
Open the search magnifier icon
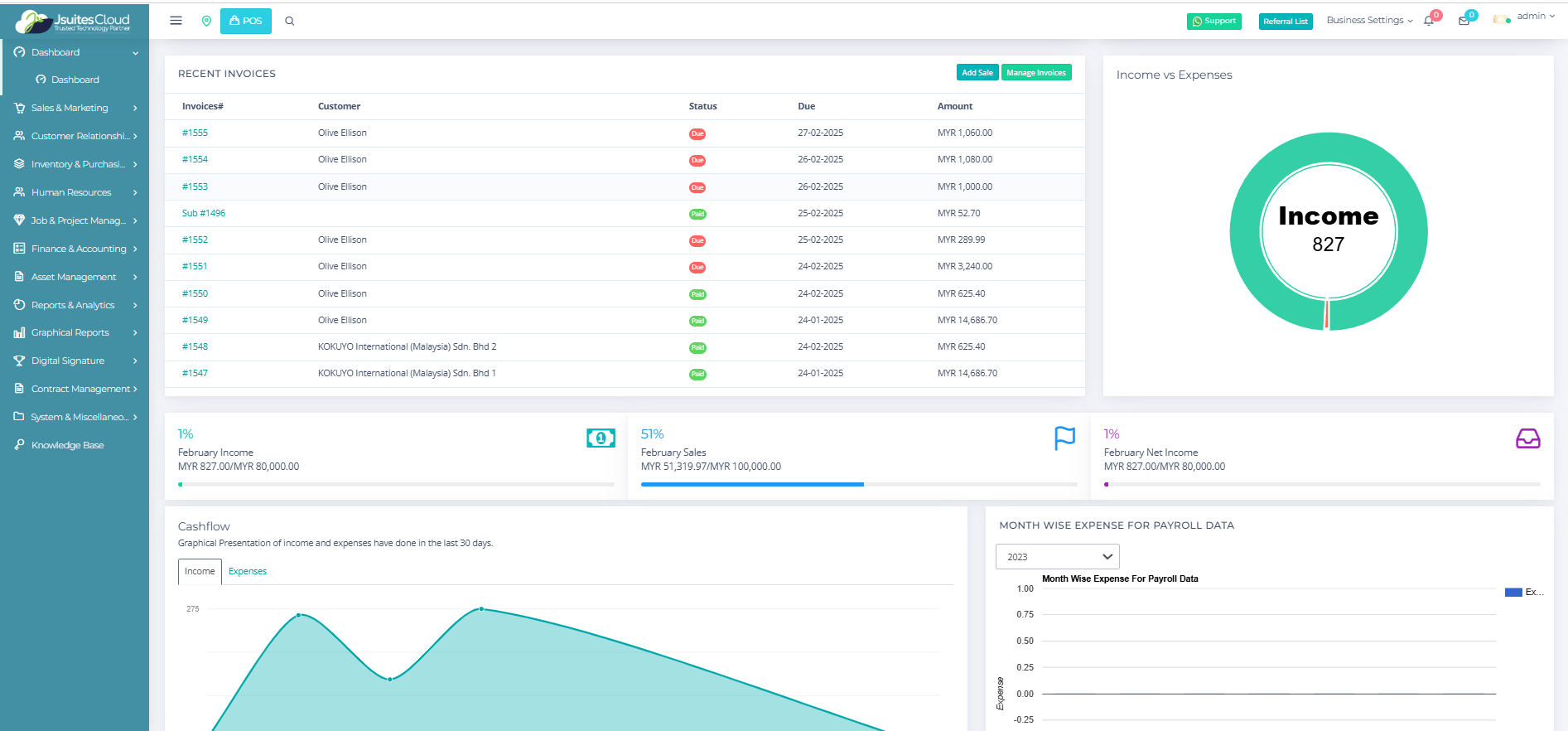(290, 22)
